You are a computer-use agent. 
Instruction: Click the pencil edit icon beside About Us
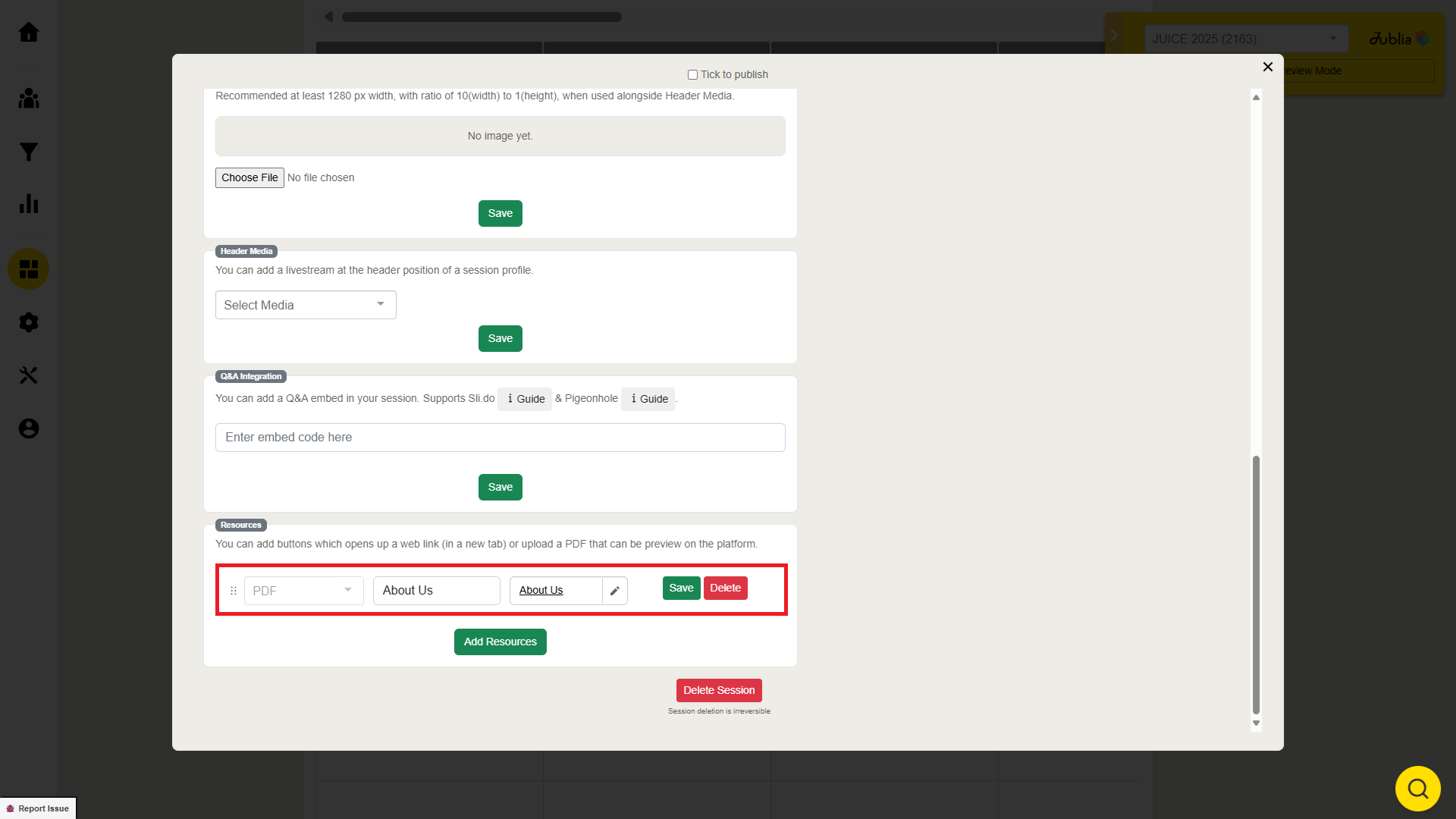click(x=615, y=591)
